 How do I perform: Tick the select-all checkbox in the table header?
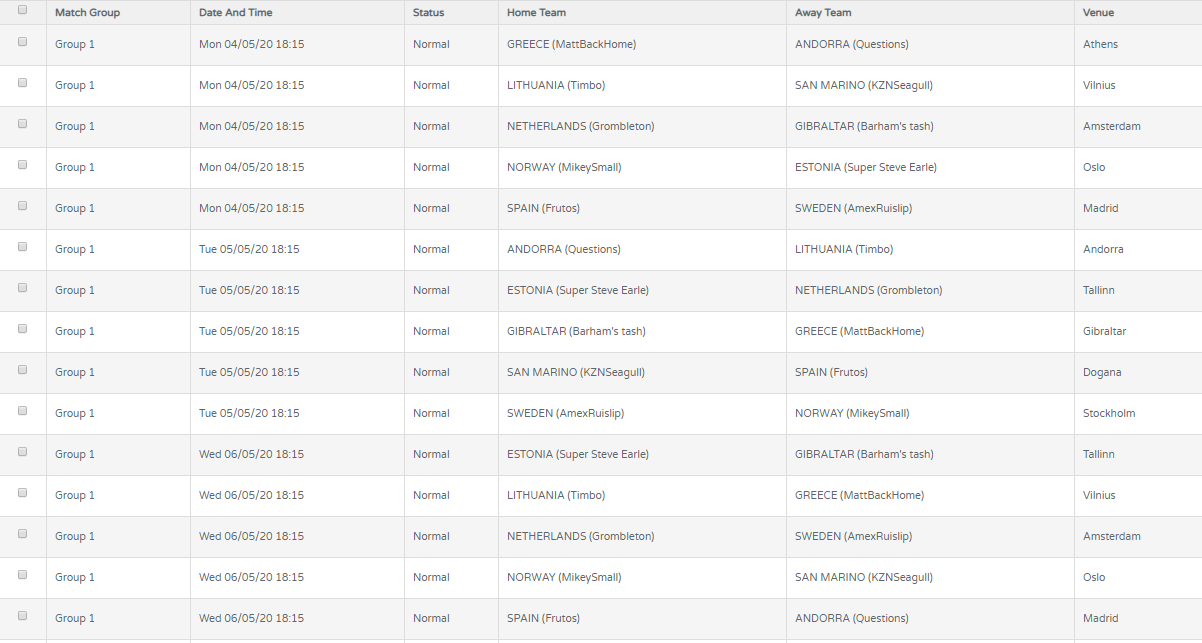22,9
